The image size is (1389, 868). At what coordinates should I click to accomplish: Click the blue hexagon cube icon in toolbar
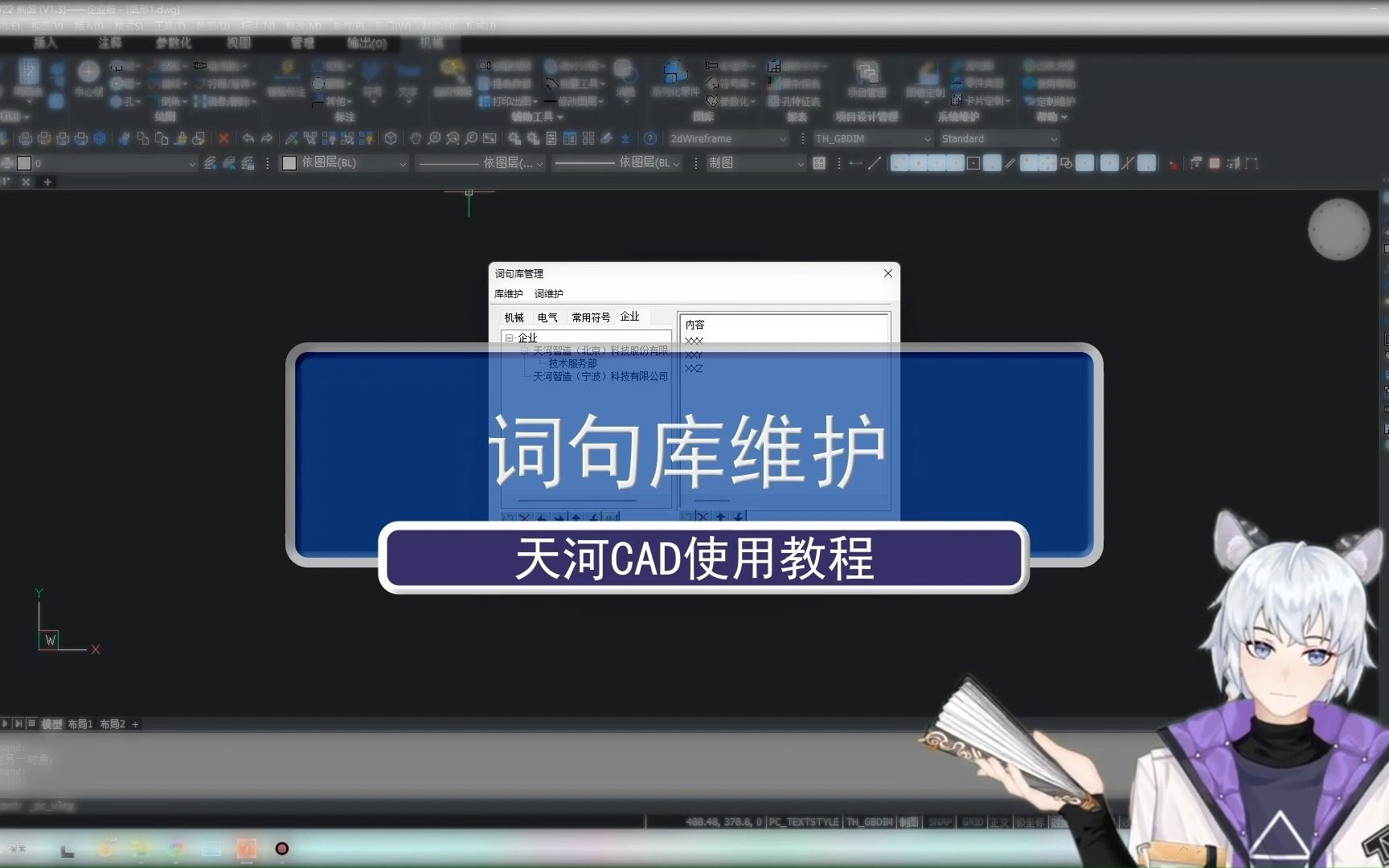(x=100, y=138)
